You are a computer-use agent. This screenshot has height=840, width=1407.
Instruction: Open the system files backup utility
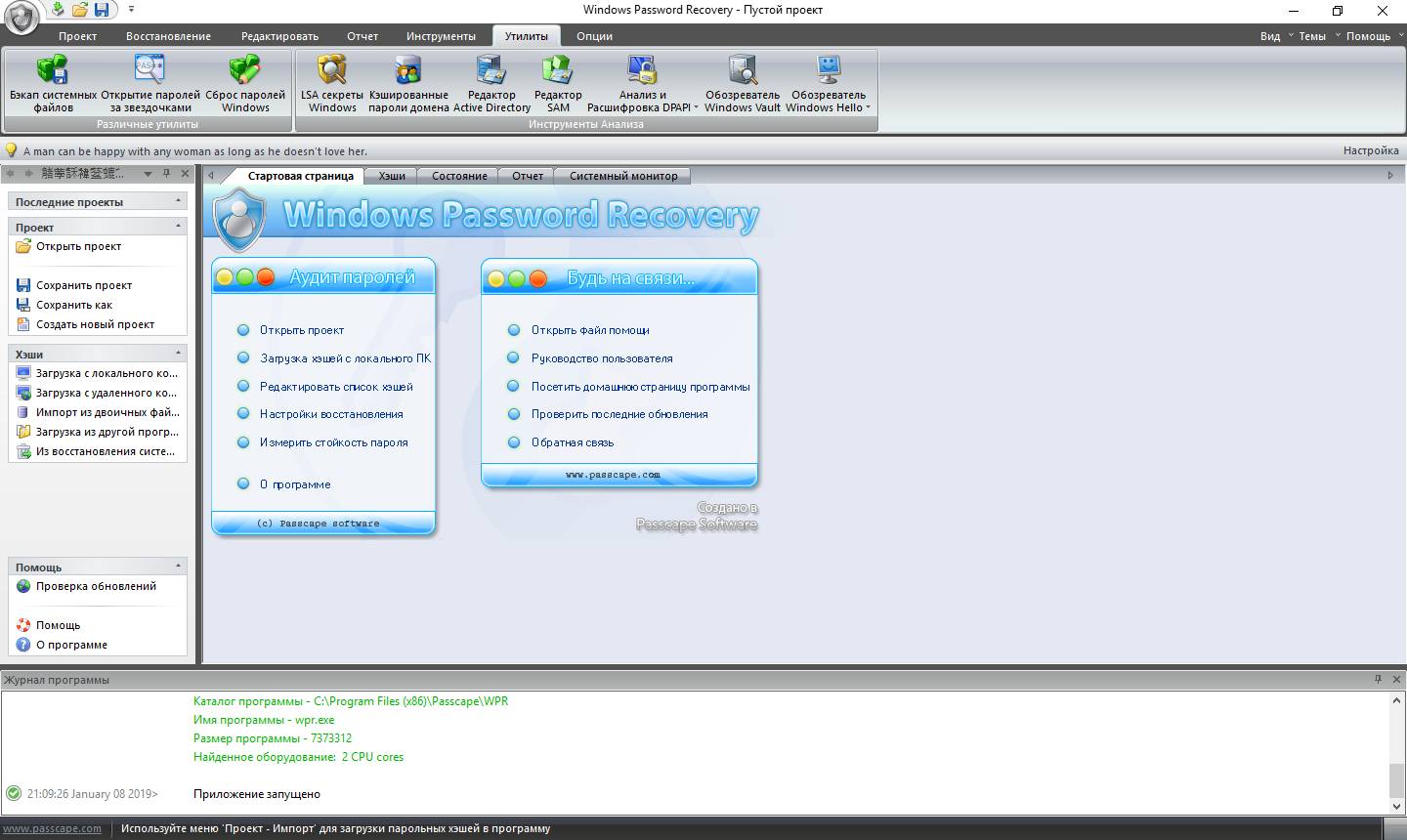[x=53, y=84]
